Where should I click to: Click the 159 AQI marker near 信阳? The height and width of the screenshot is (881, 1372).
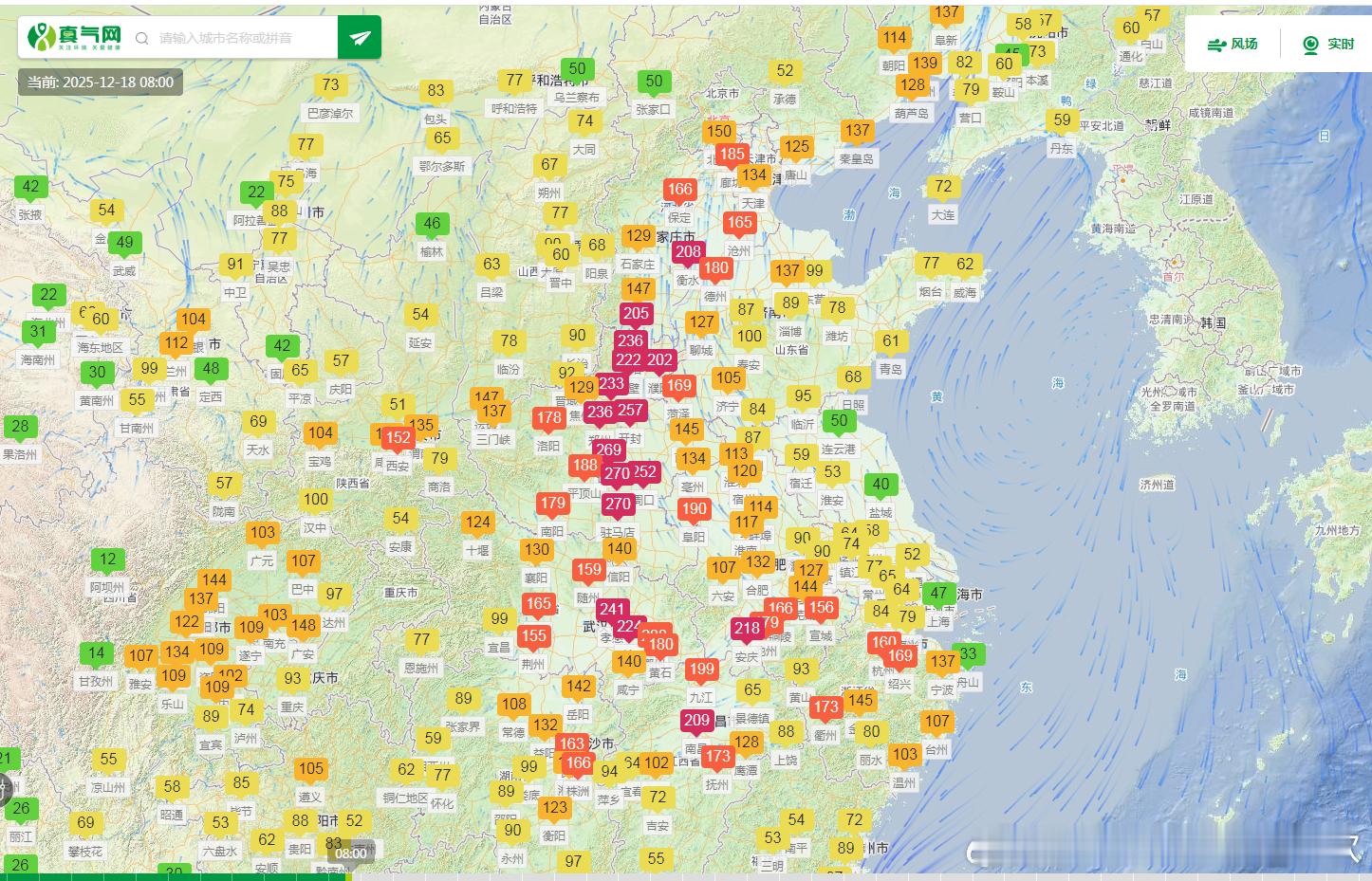coord(589,571)
